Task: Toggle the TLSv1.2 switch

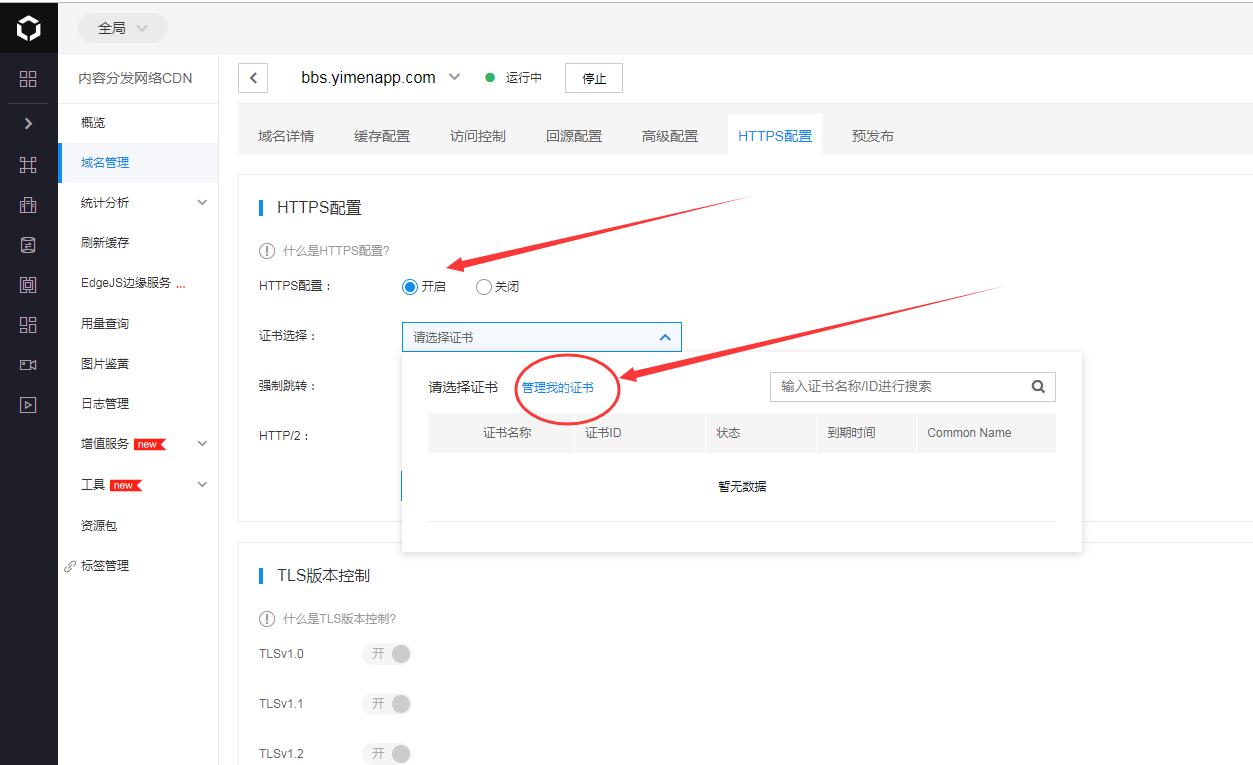Action: tap(387, 753)
